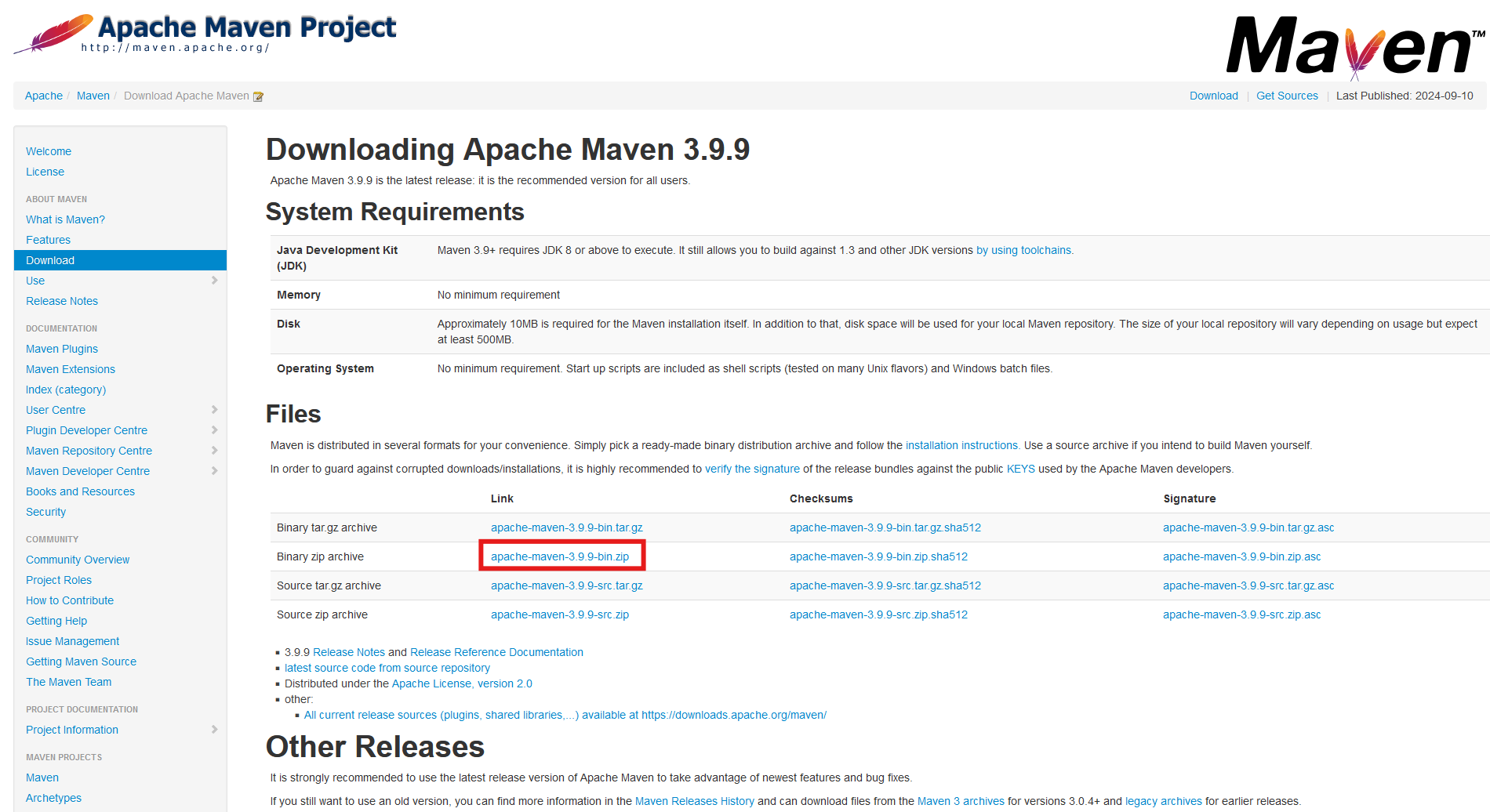
Task: Download apache-maven-3.9.9-bin.tar.gz archive
Action: pyautogui.click(x=567, y=527)
